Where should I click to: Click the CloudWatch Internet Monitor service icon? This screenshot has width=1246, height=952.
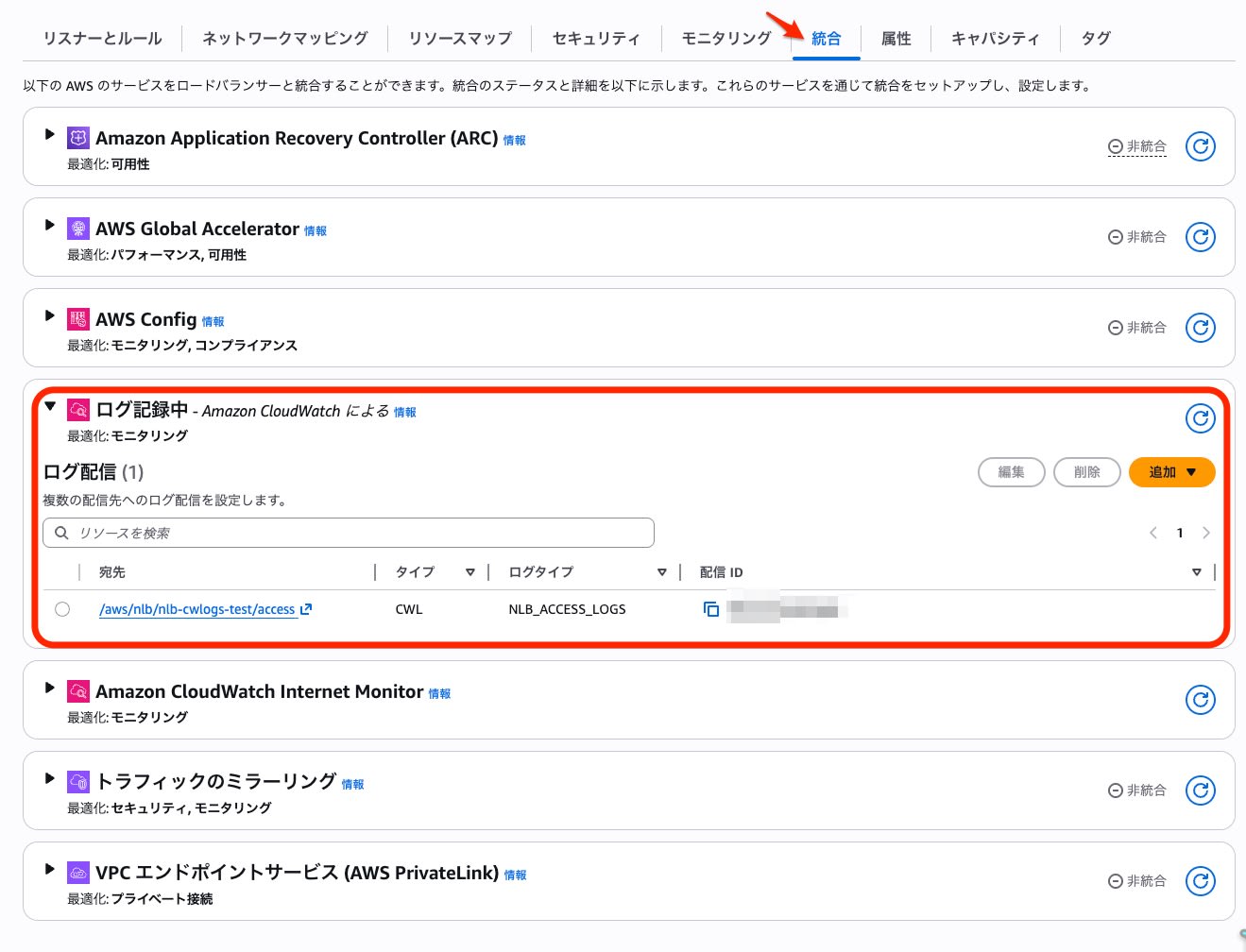78,691
